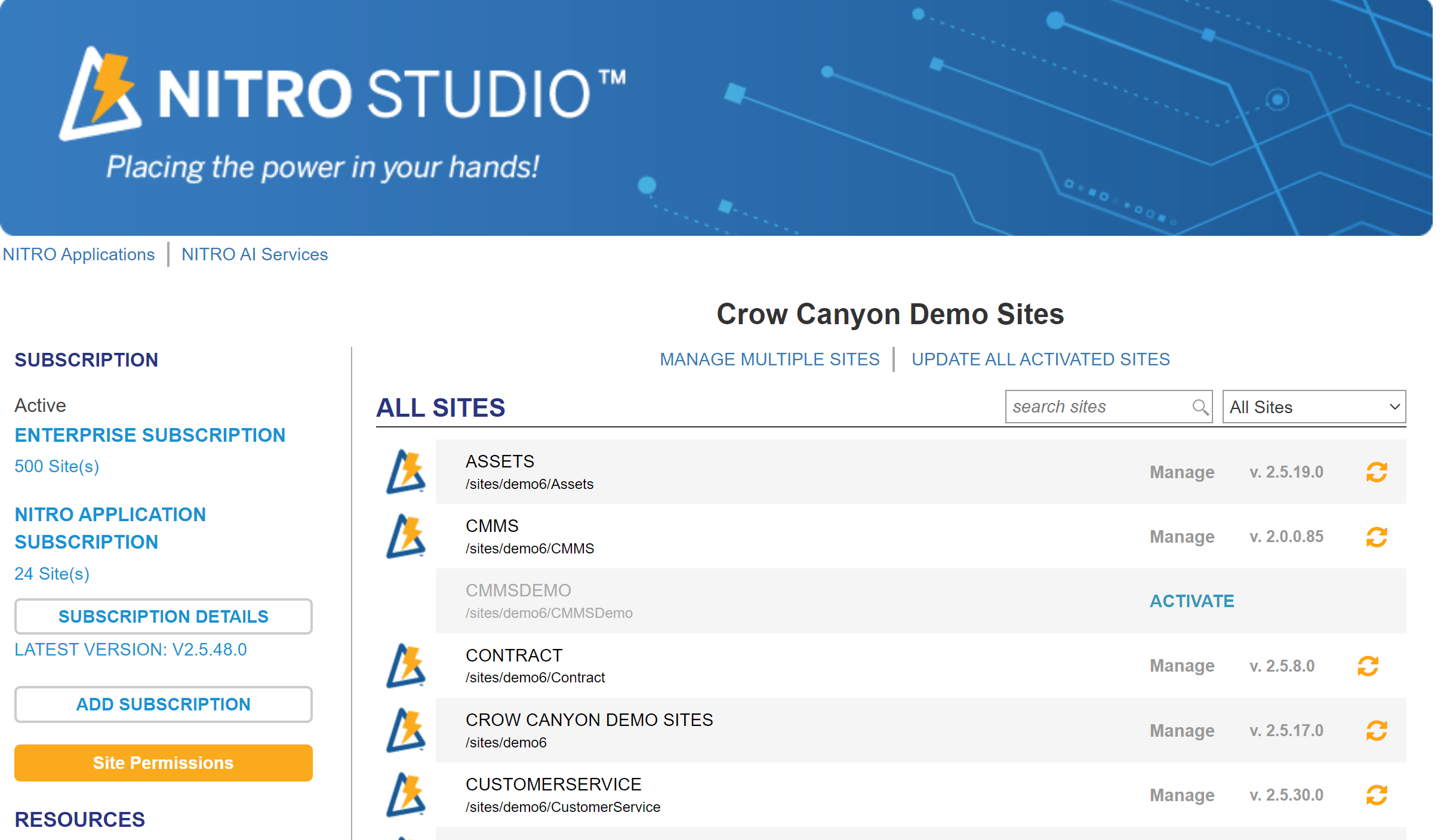Screen dimensions: 1453x840
Task: Click Manage for CROW CANYON DEMO SITES
Action: click(x=1182, y=731)
